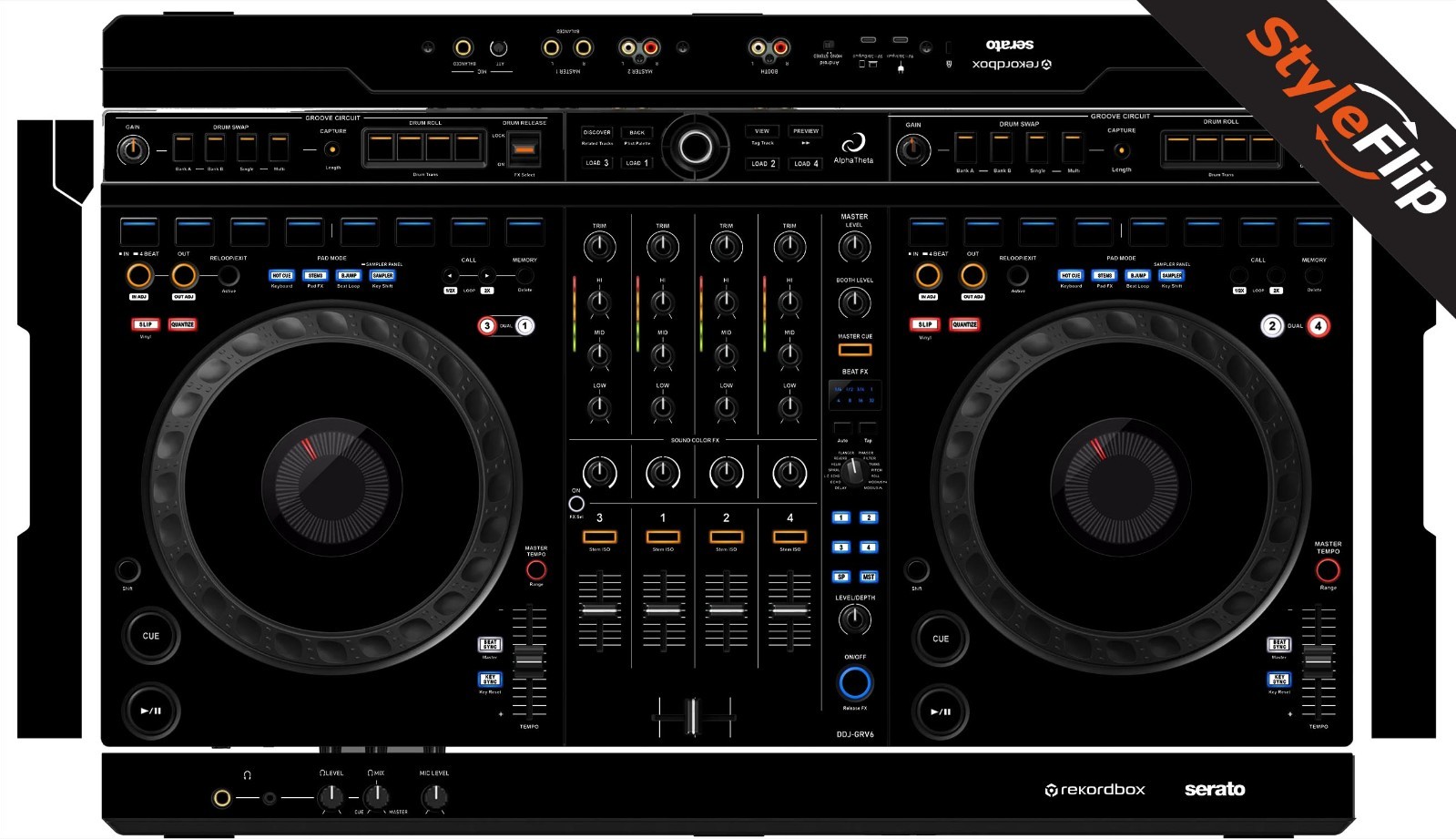1456x839 pixels.
Task: Toggle SLIP on the left deck
Action: coord(145,324)
